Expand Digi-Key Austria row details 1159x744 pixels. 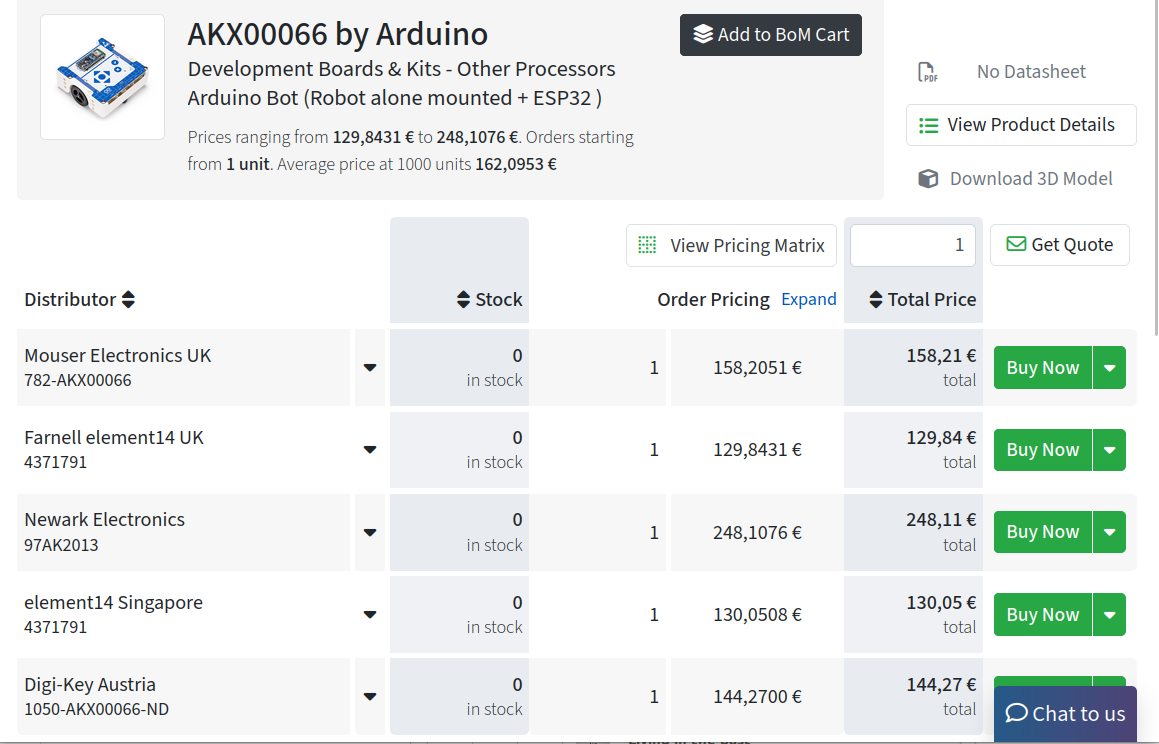point(370,696)
